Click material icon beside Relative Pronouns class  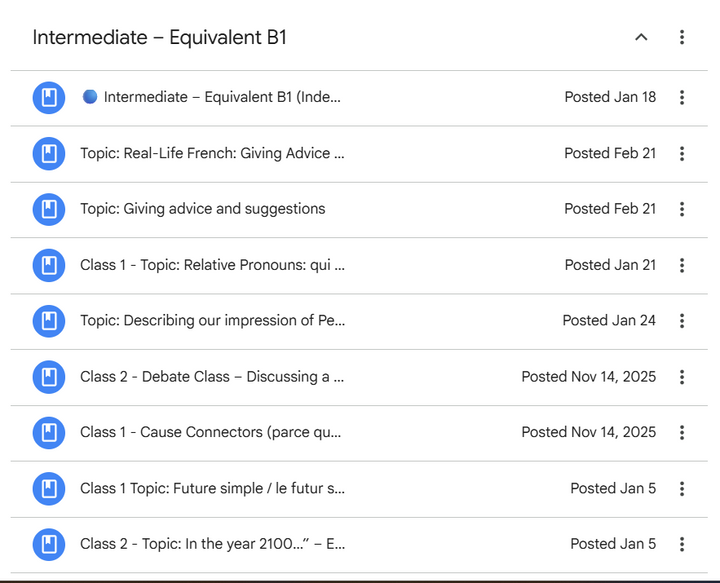(x=49, y=265)
